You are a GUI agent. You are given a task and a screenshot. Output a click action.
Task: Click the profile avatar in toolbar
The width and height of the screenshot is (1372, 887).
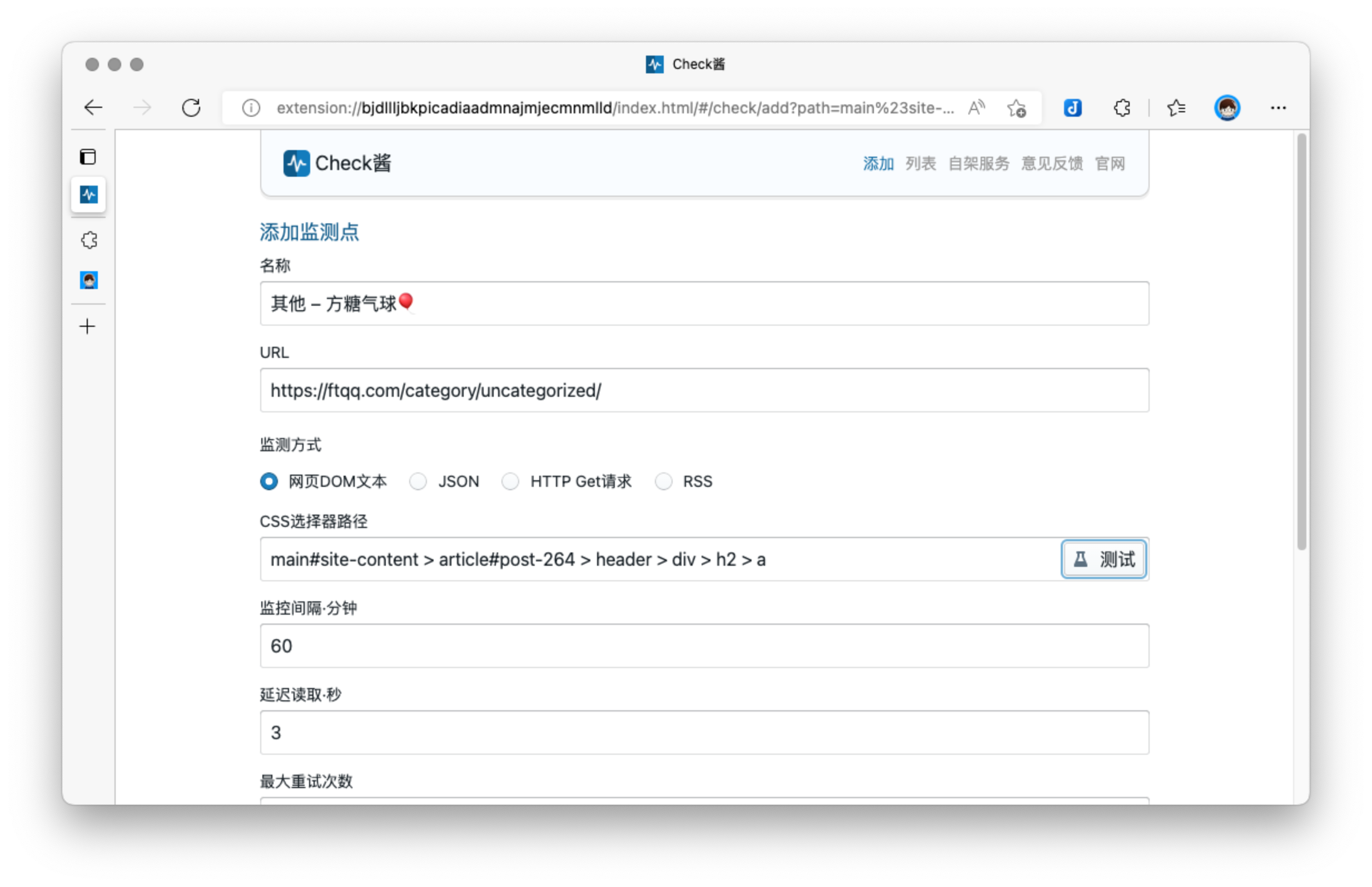(1227, 108)
